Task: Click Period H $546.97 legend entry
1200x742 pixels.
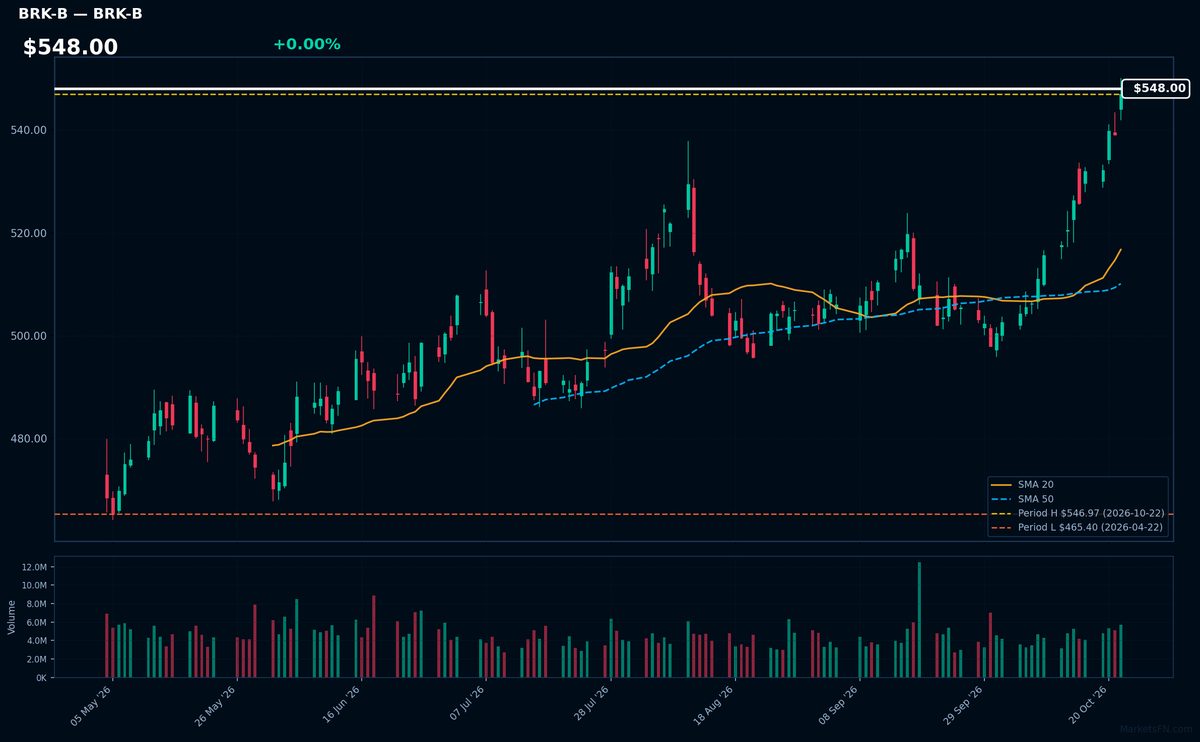Action: pos(1078,513)
